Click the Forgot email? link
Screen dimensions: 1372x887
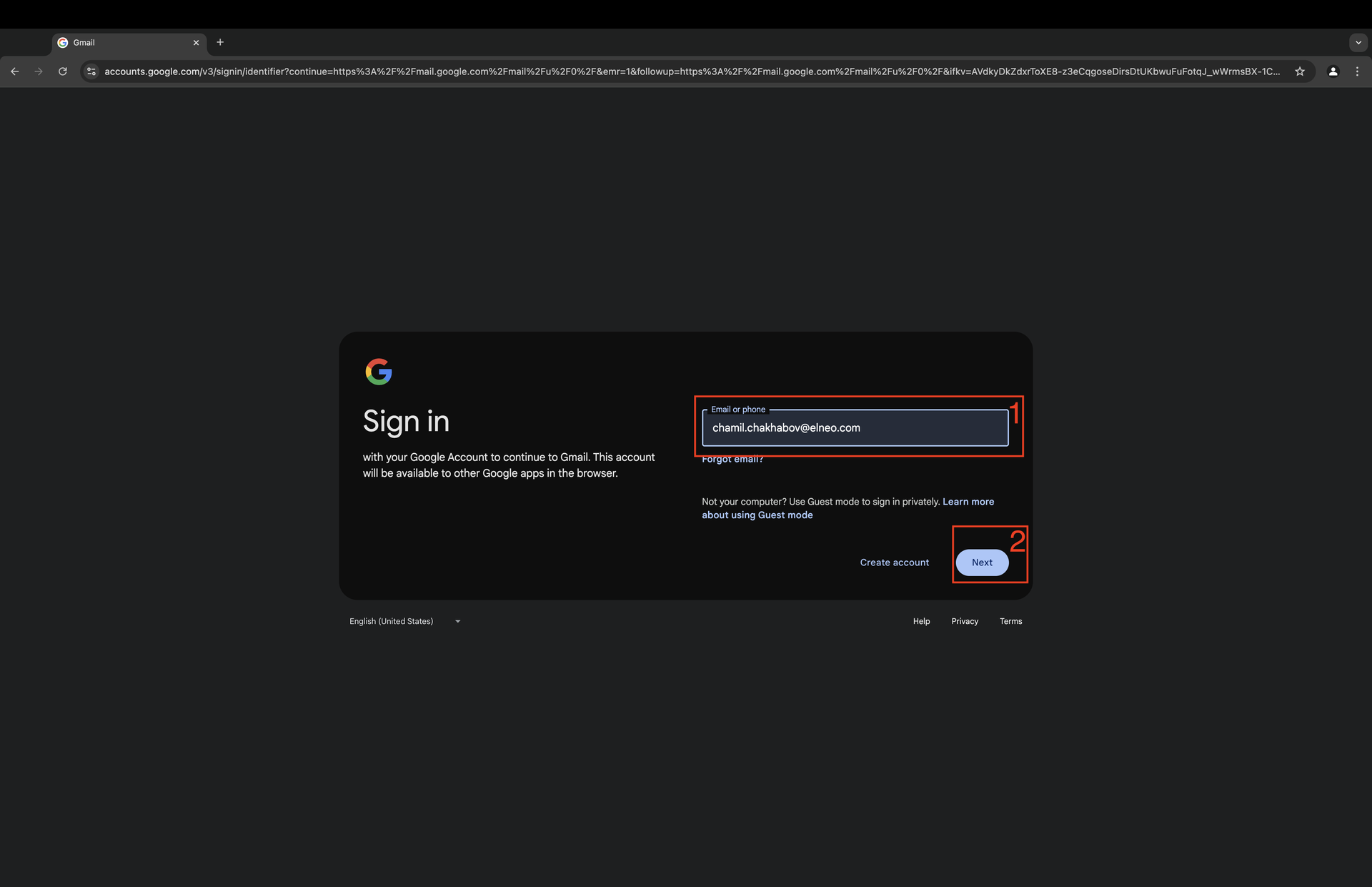click(732, 460)
